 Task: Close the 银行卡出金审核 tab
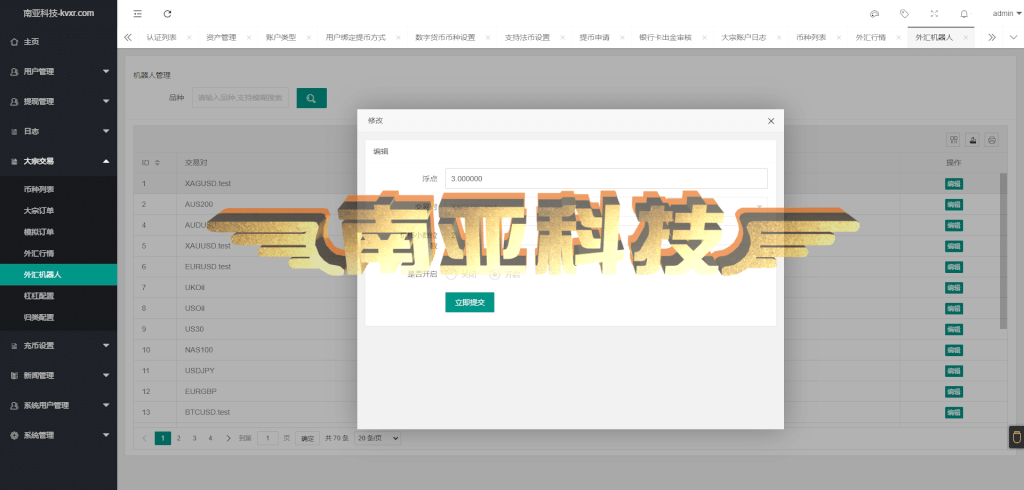pyautogui.click(x=704, y=37)
